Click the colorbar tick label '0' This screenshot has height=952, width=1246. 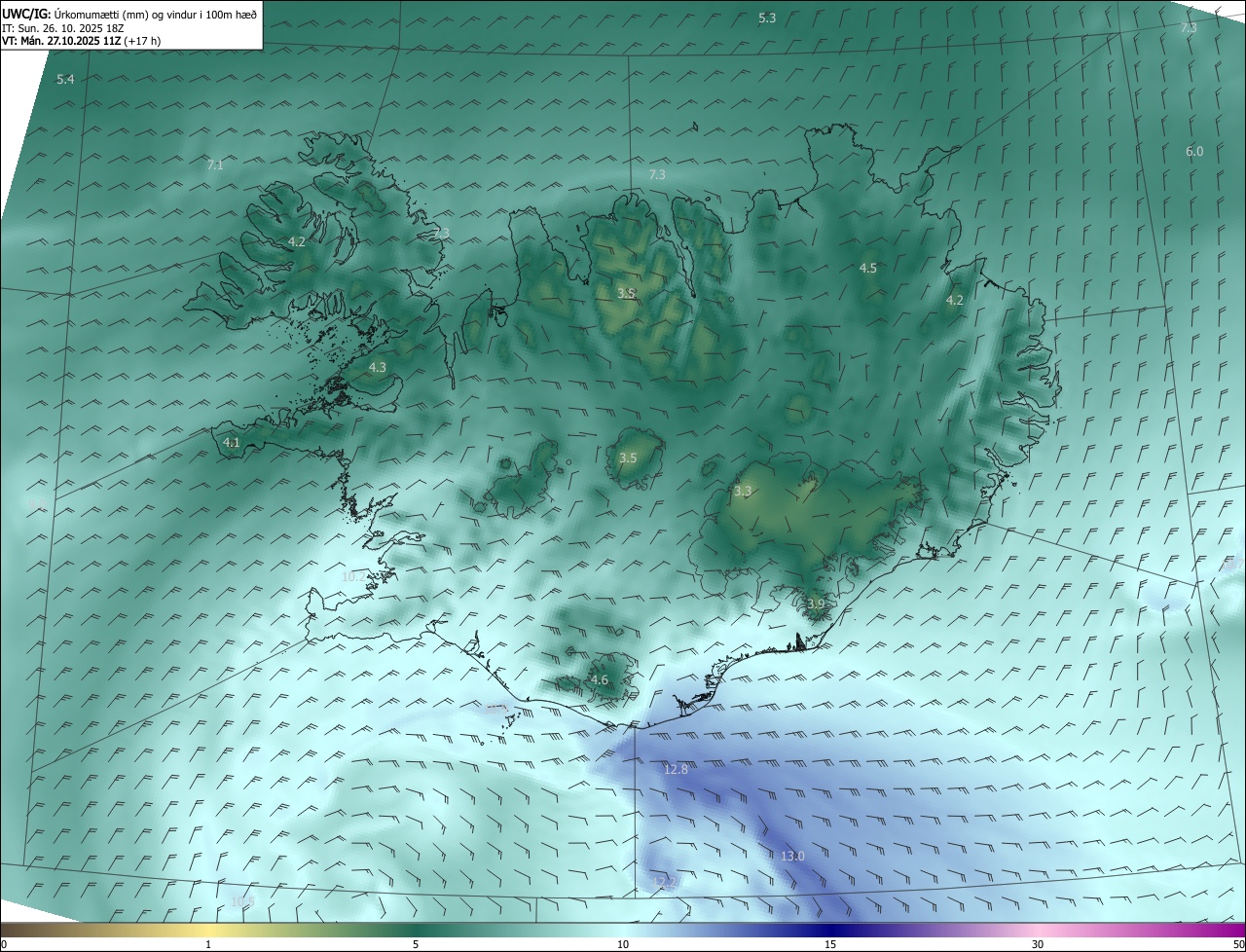tap(3, 944)
